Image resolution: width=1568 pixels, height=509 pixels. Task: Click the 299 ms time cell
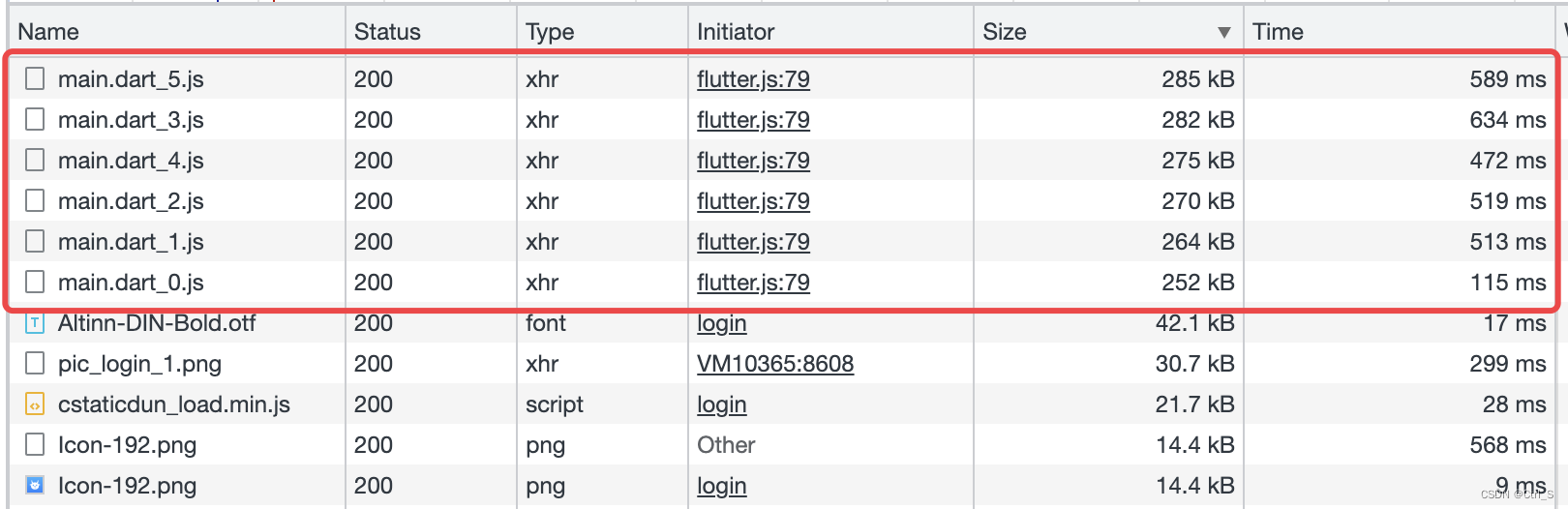[x=1508, y=364]
